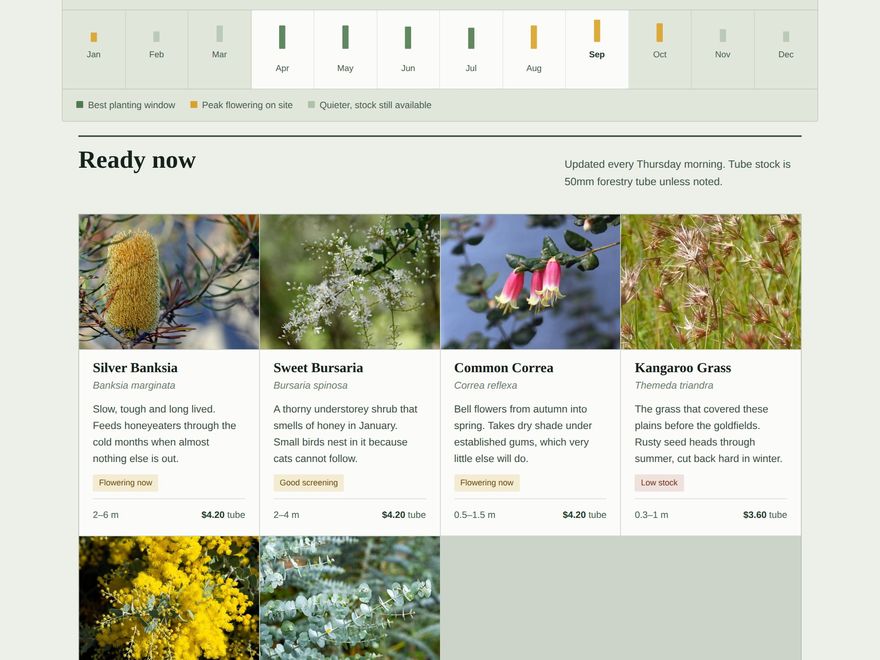
Task: Click the $4.20 tube price on Sweet Bursaria
Action: click(404, 515)
